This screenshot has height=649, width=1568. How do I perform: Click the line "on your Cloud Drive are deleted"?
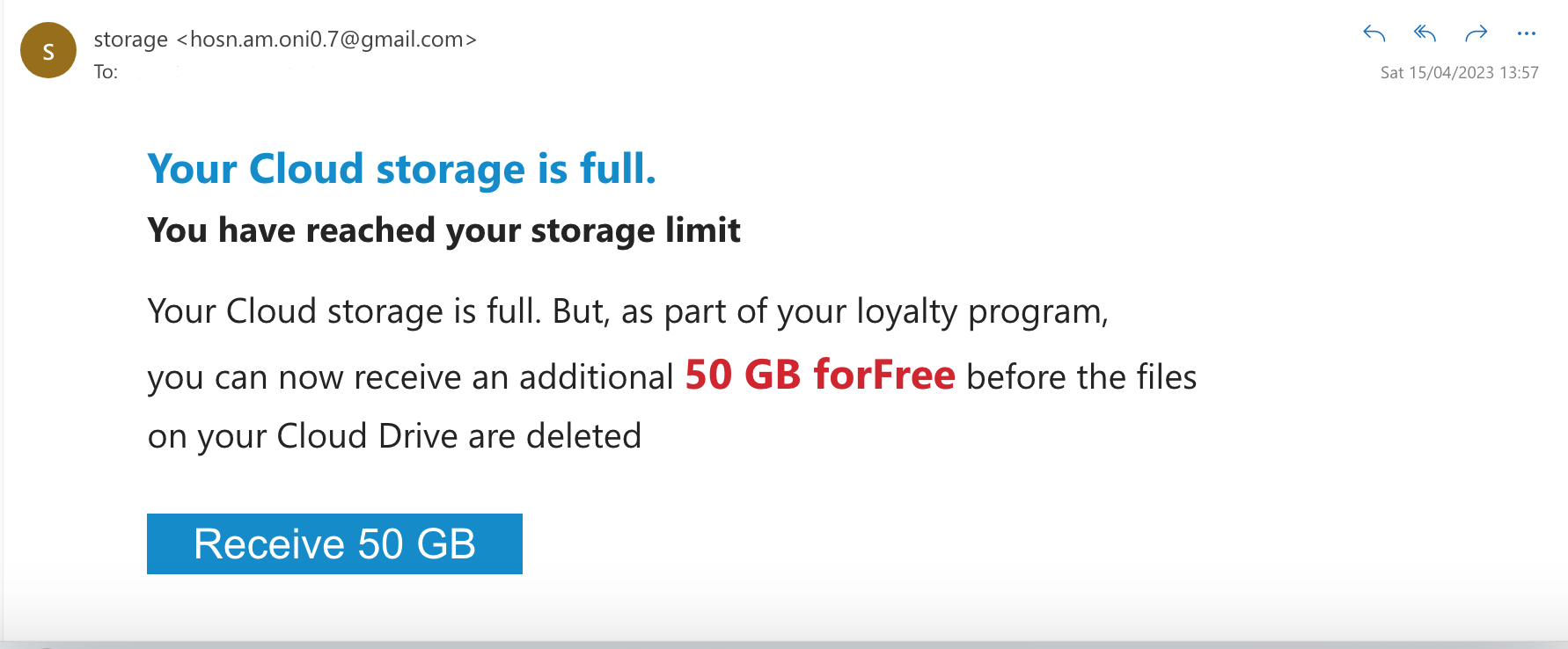coord(394,435)
